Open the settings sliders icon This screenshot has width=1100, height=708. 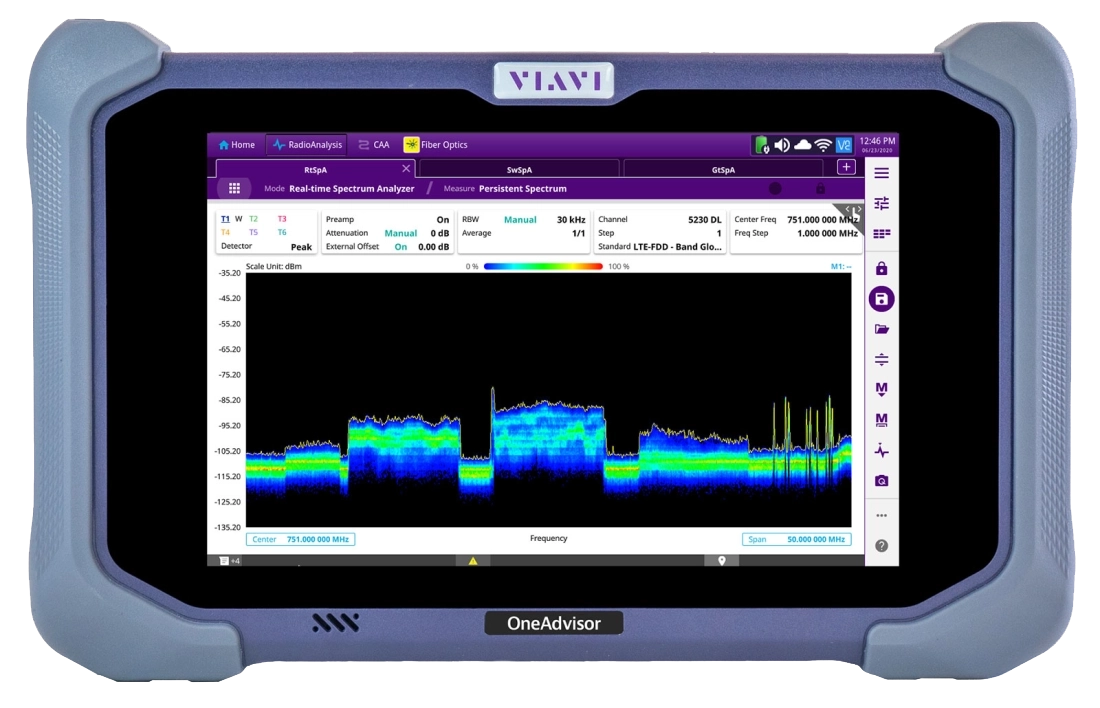[x=881, y=203]
